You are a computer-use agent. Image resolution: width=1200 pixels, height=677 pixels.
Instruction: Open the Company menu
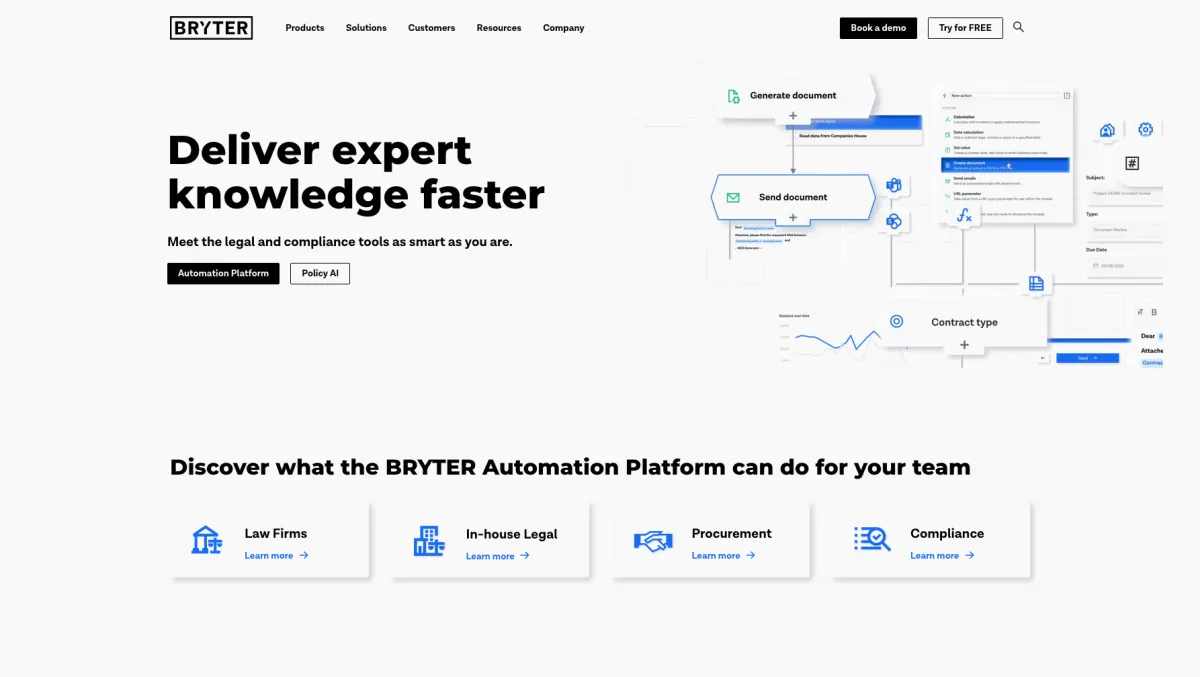tap(564, 28)
